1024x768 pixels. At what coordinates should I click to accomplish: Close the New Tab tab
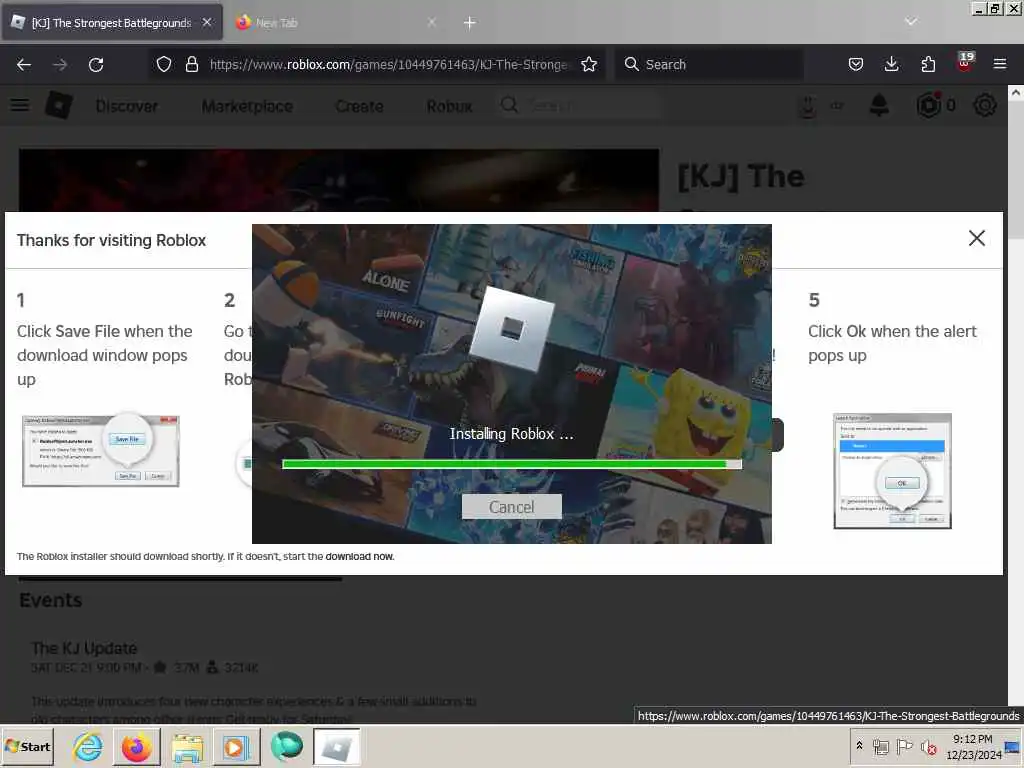click(432, 22)
